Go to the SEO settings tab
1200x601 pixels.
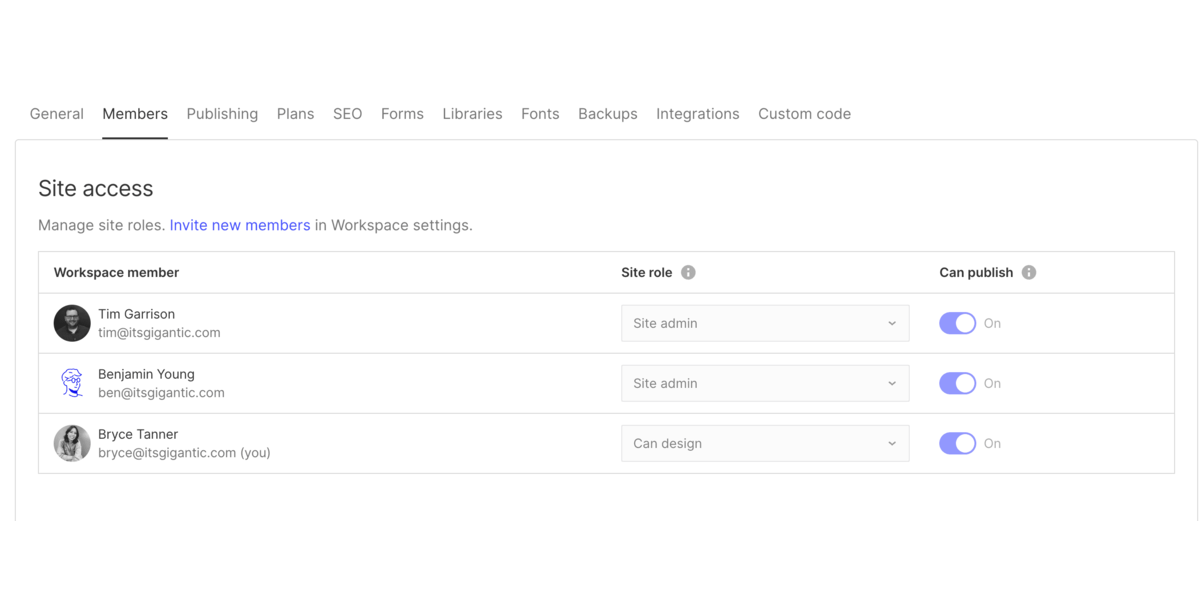(x=347, y=113)
